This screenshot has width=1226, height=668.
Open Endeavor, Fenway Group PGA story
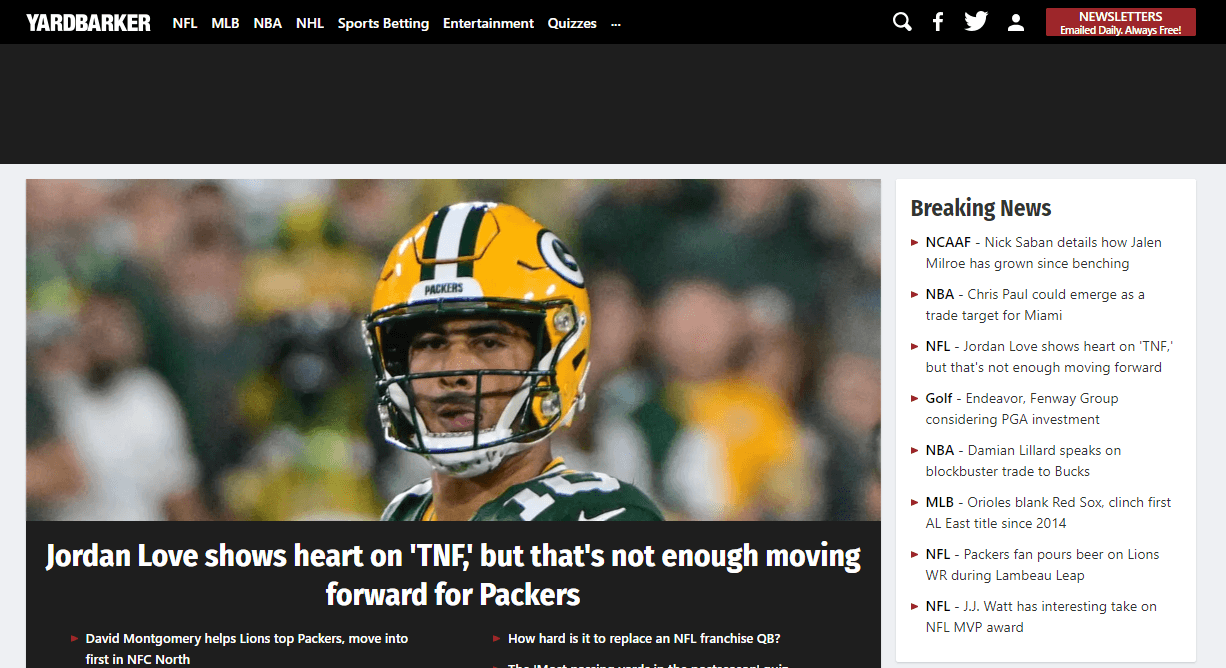click(1022, 409)
